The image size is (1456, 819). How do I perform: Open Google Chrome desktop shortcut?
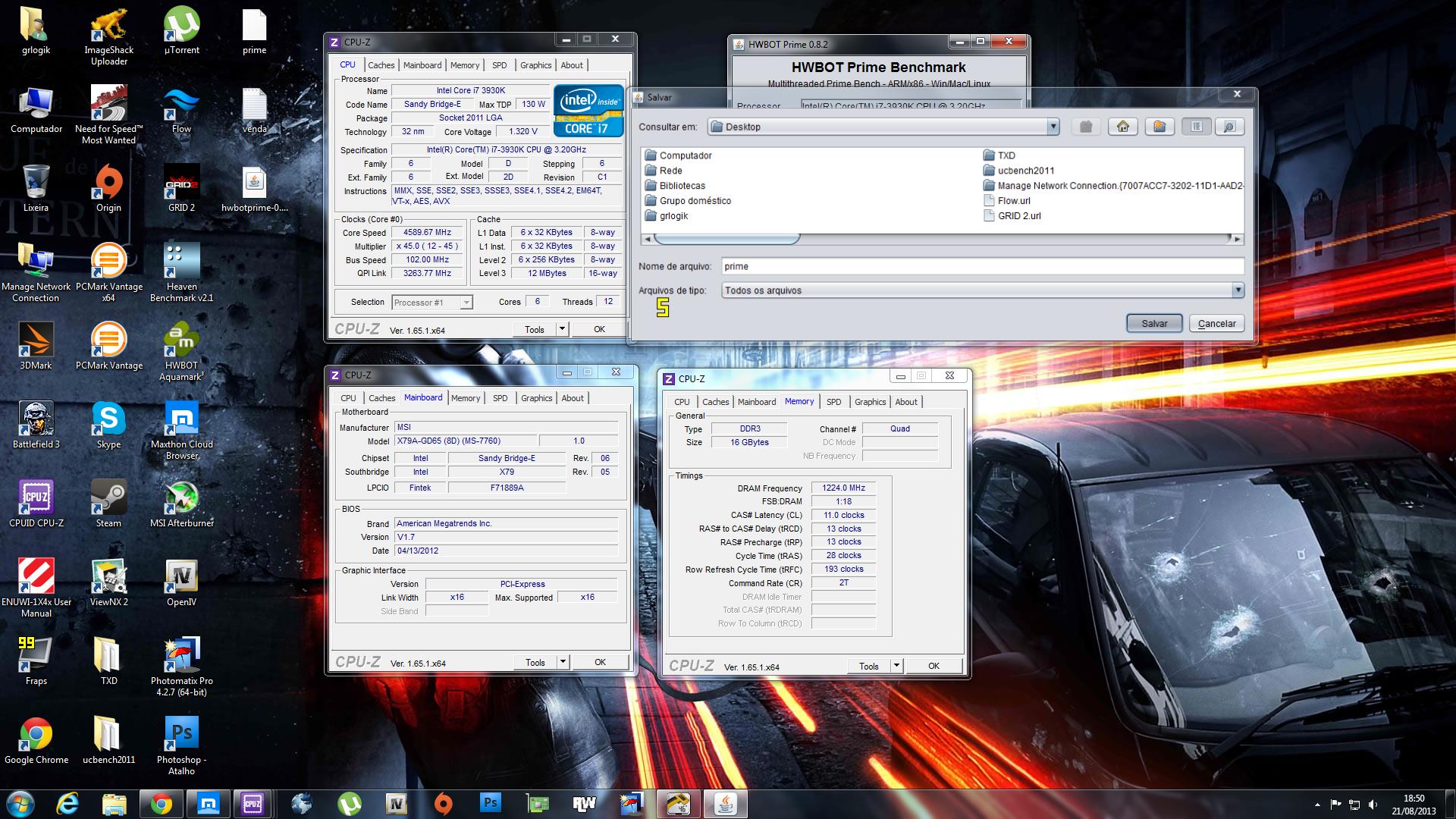[x=36, y=741]
